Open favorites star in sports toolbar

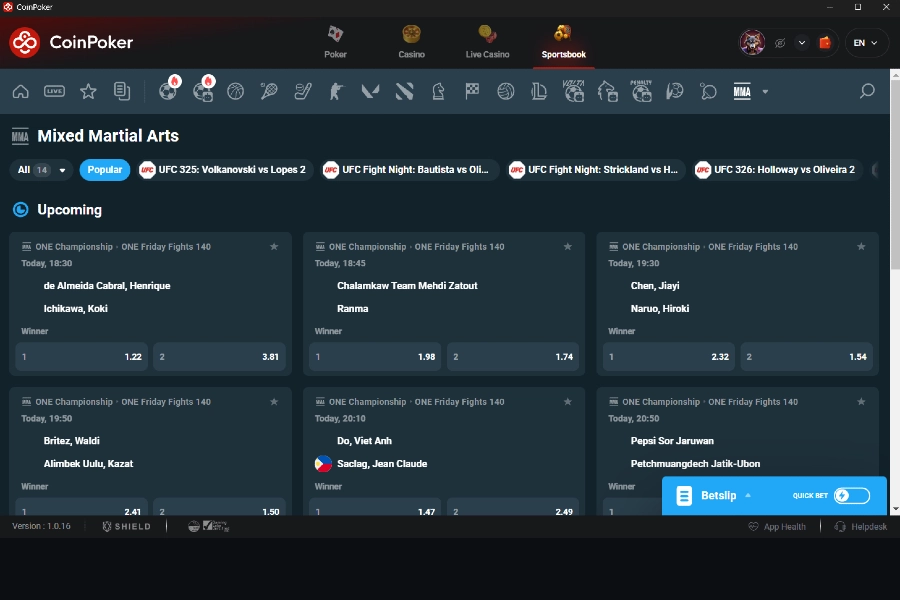point(88,92)
